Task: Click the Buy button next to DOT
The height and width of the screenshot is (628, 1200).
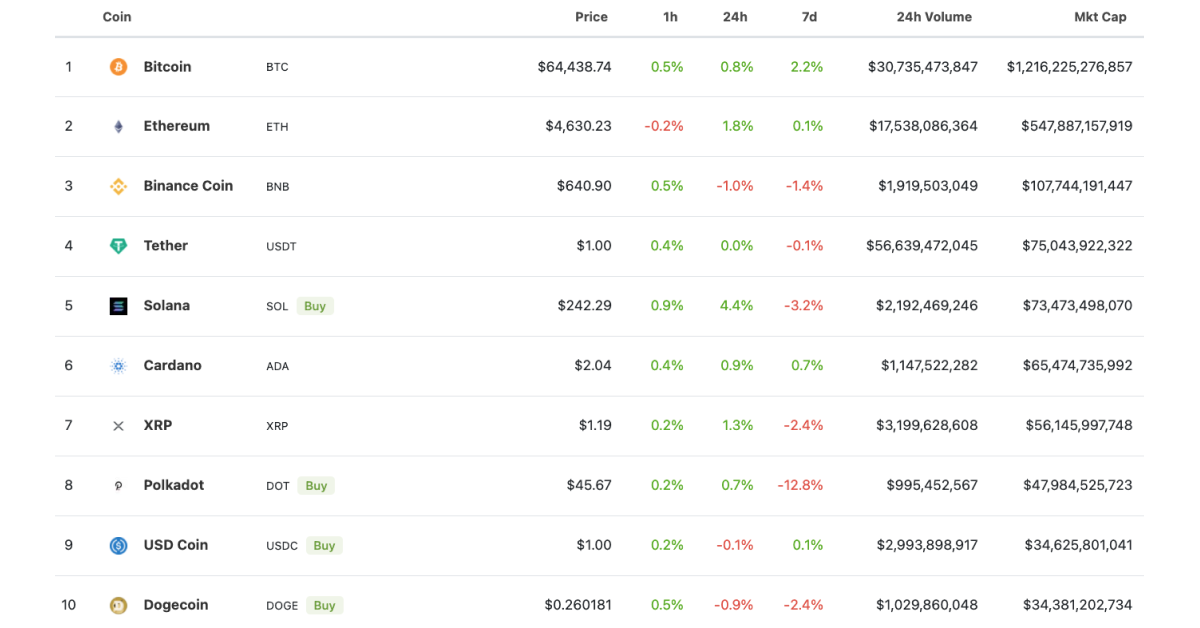Action: pos(316,486)
